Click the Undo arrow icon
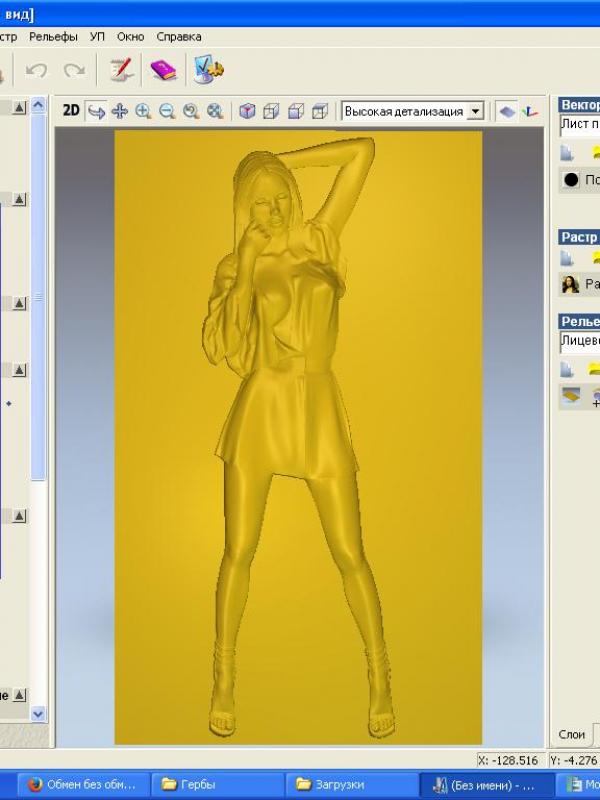The image size is (600, 800). coord(37,70)
